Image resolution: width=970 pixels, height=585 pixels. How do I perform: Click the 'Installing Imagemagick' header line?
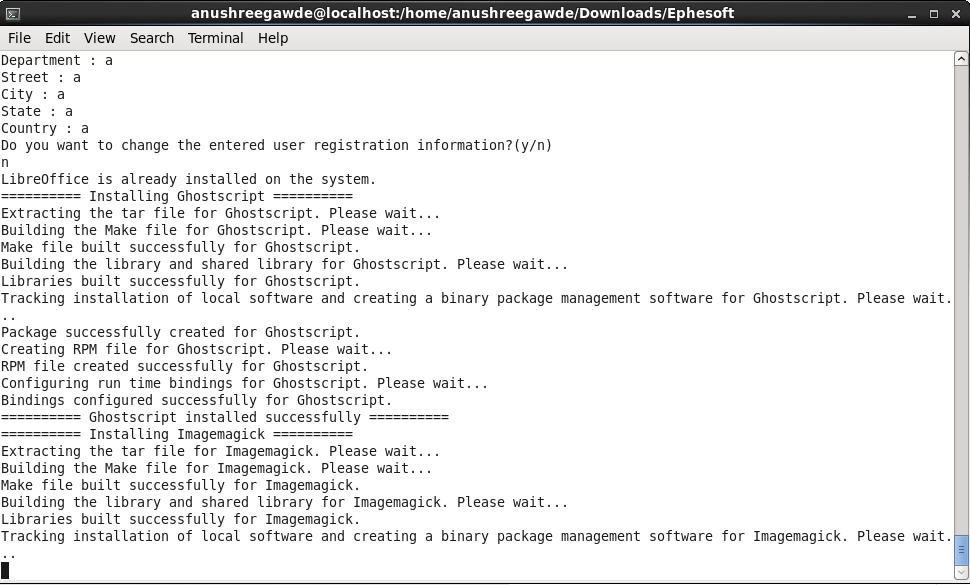[x=177, y=435]
